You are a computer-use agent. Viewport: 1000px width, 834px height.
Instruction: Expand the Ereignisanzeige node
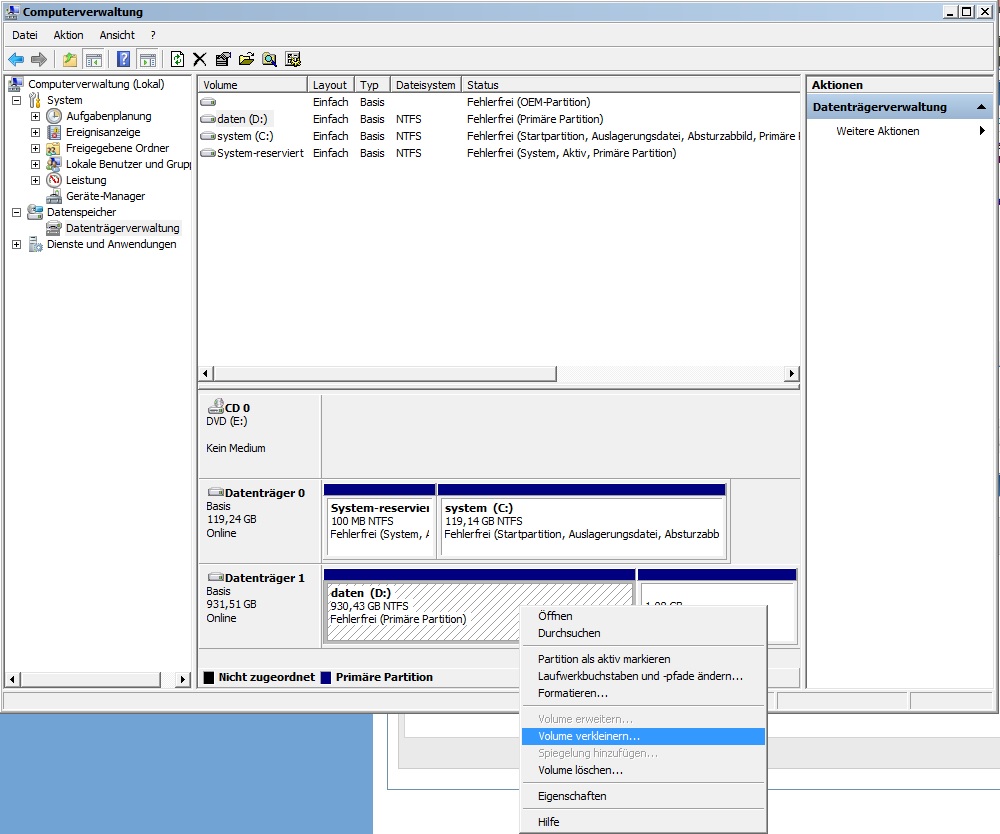pyautogui.click(x=36, y=132)
